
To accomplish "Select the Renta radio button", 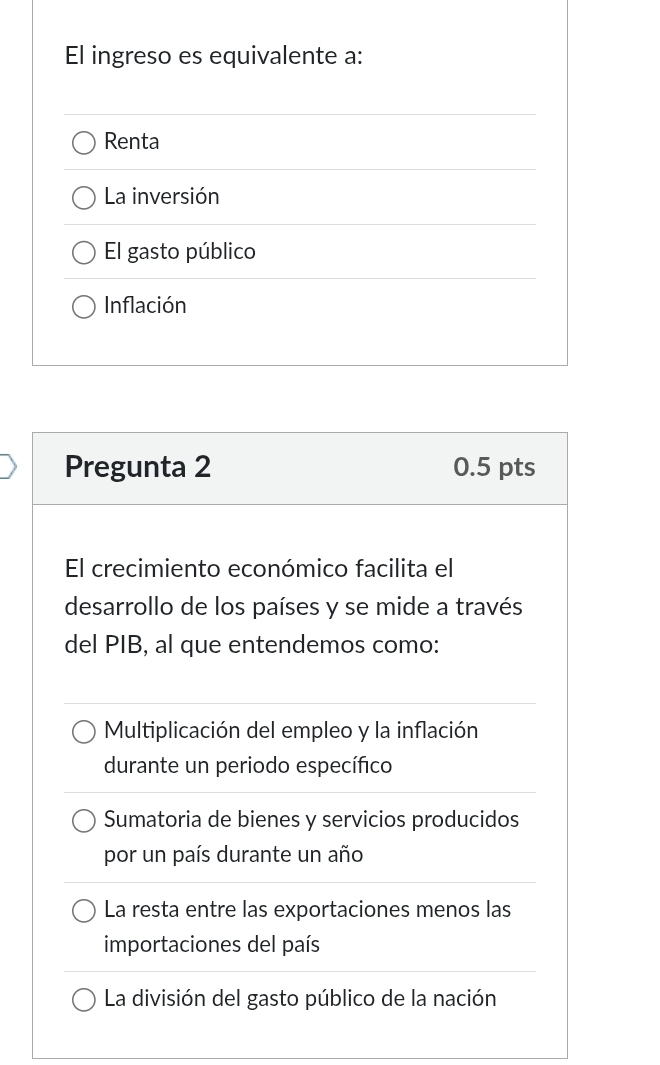I will click(x=84, y=143).
